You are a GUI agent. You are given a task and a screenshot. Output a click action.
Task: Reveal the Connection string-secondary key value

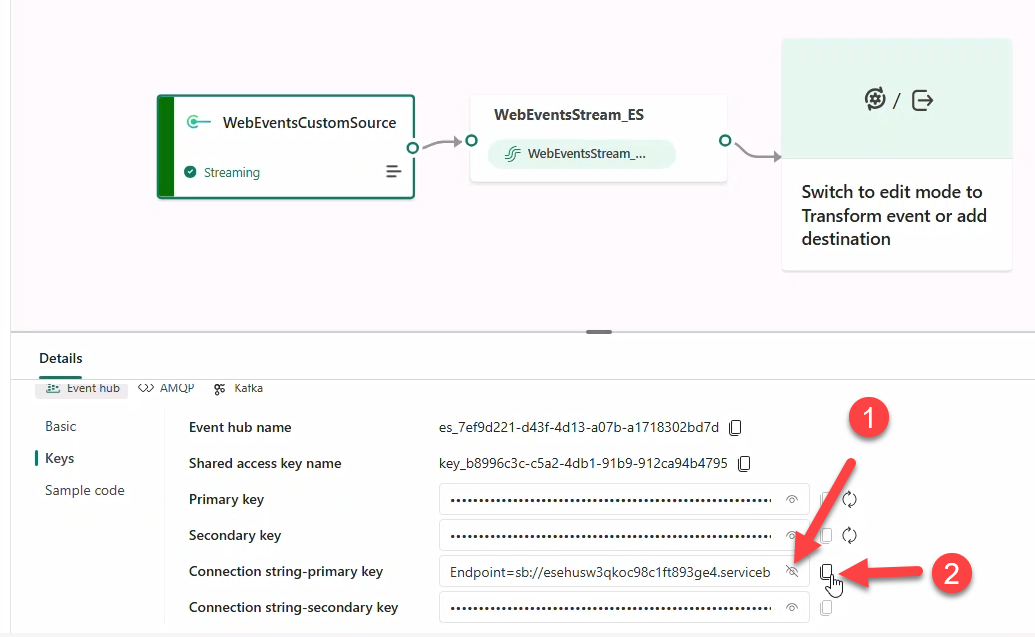(791, 607)
